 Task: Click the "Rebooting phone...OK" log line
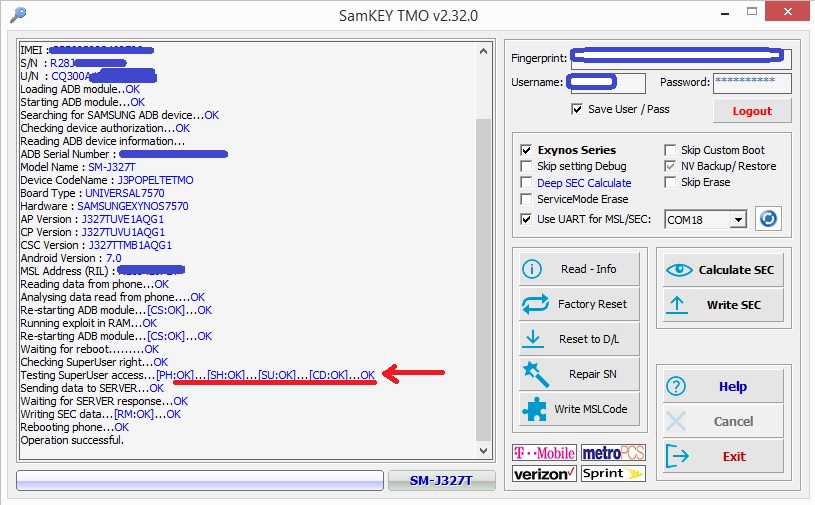(x=74, y=428)
